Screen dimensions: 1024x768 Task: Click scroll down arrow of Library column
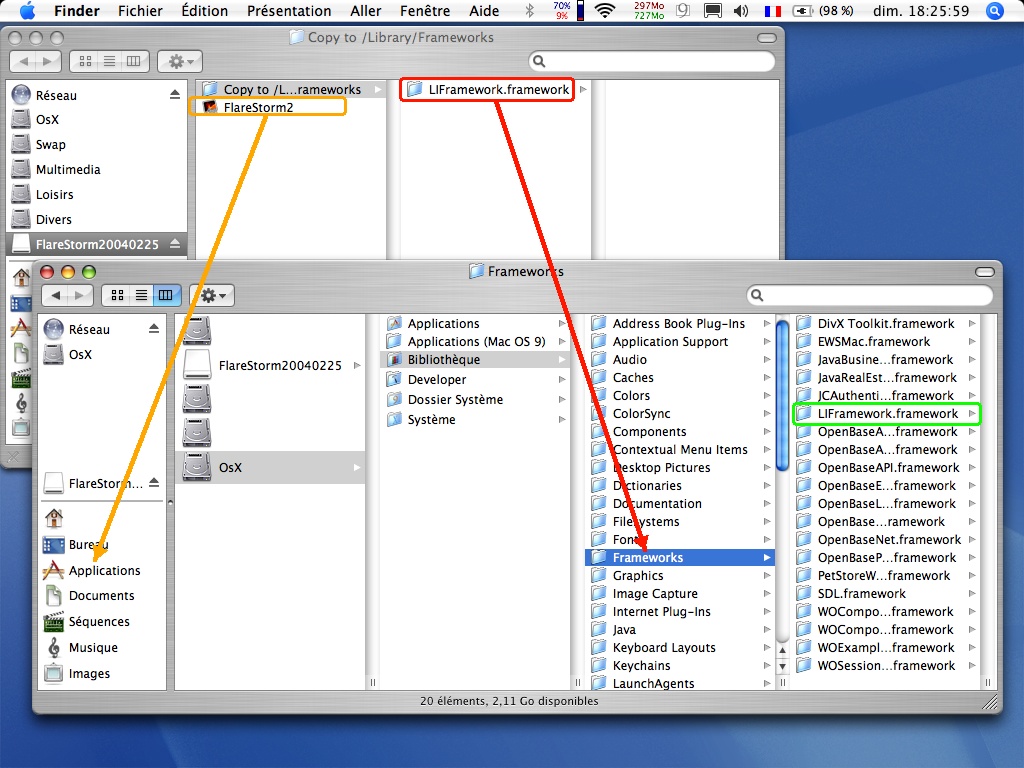pyautogui.click(x=782, y=667)
